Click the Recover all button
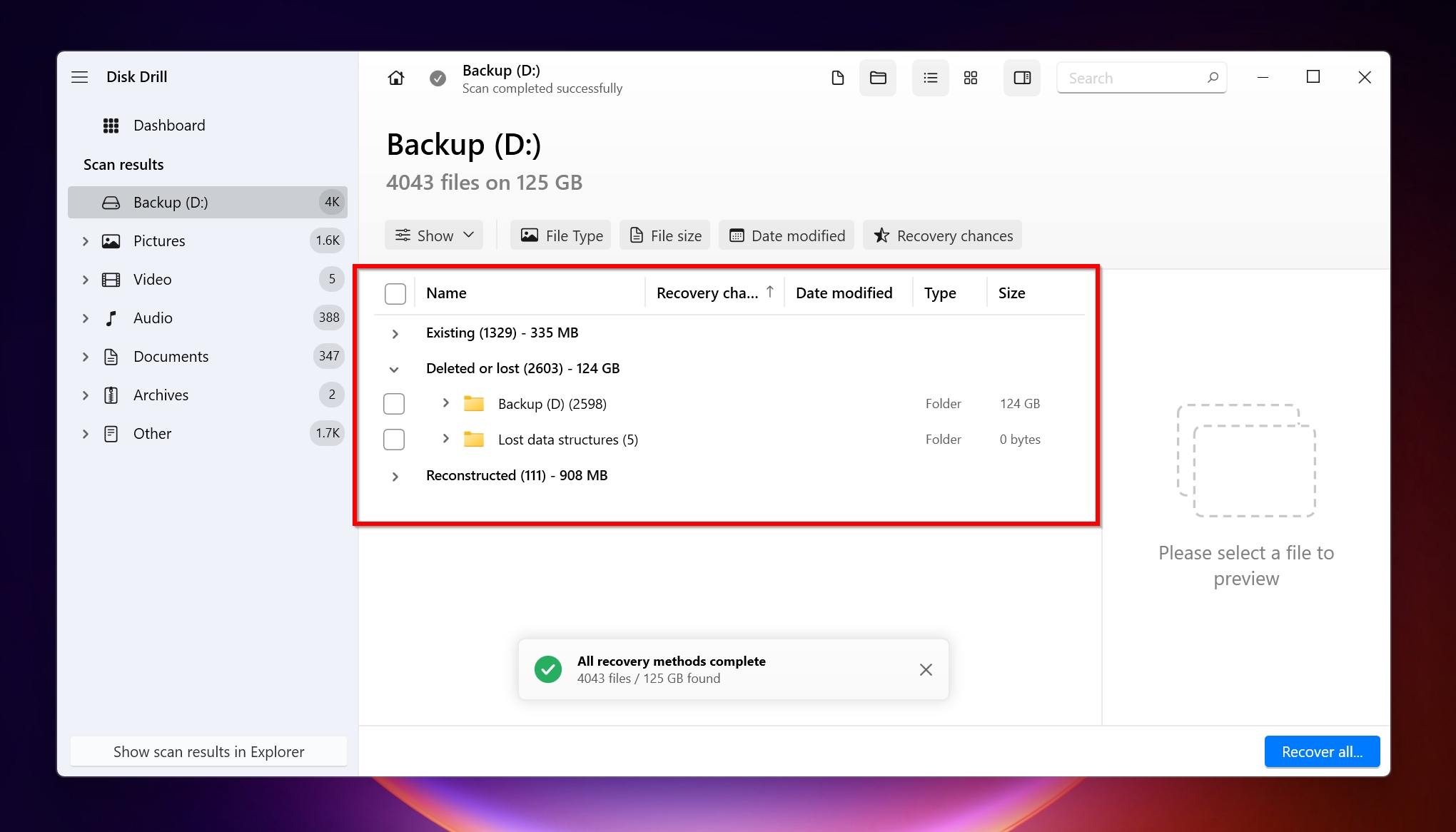This screenshot has height=832, width=1456. point(1322,751)
